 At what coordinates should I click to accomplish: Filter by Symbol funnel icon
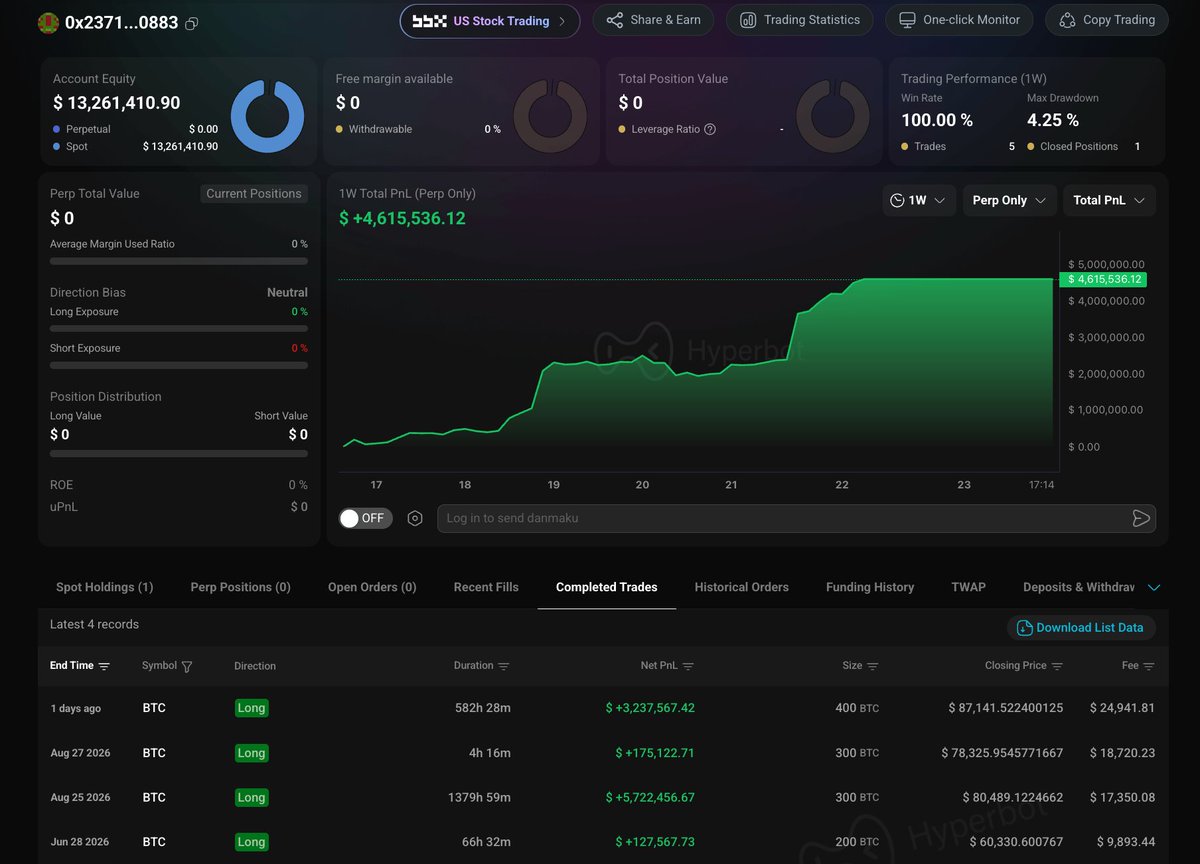(x=187, y=667)
